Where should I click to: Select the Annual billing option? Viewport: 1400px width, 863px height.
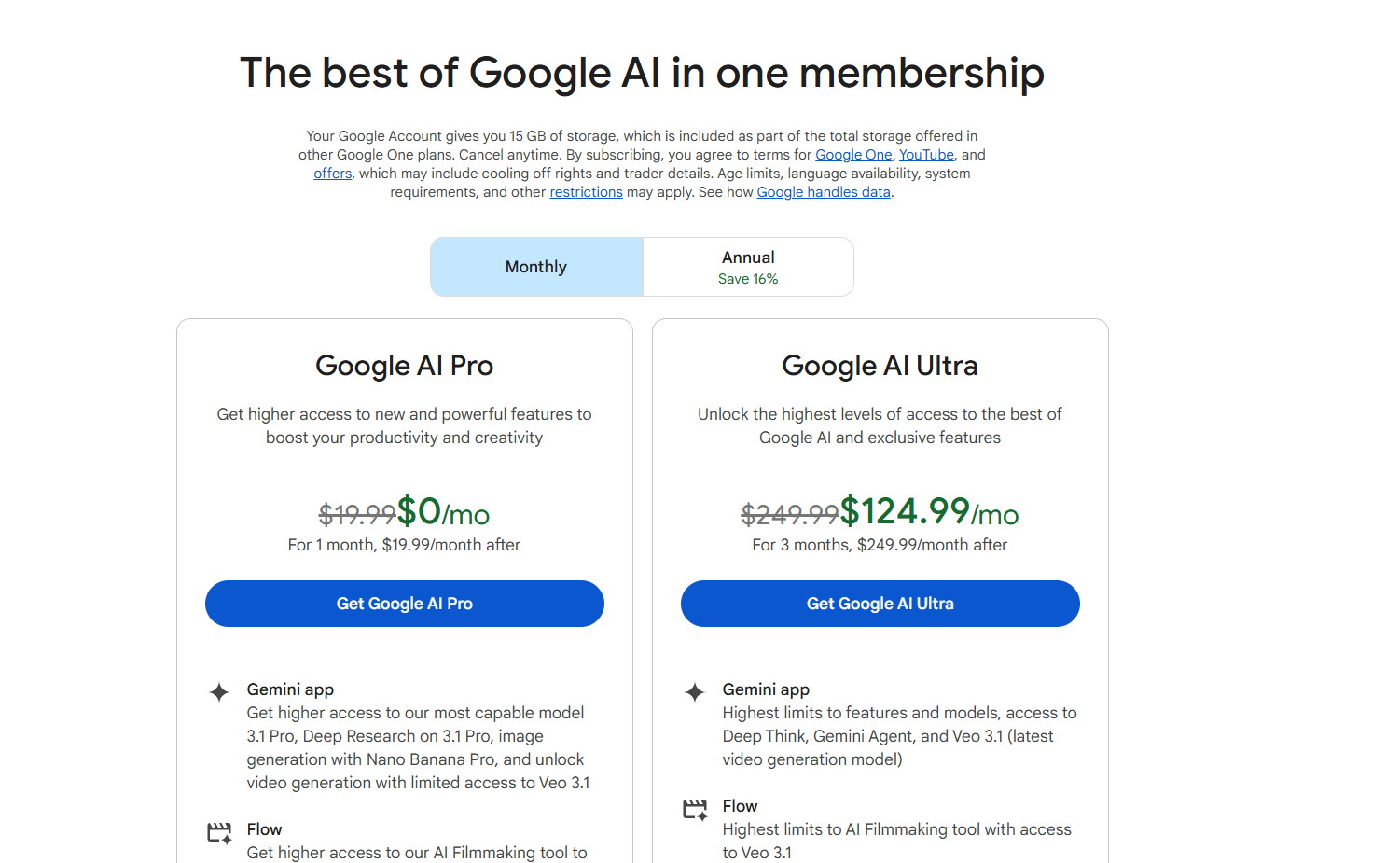pyautogui.click(x=748, y=258)
